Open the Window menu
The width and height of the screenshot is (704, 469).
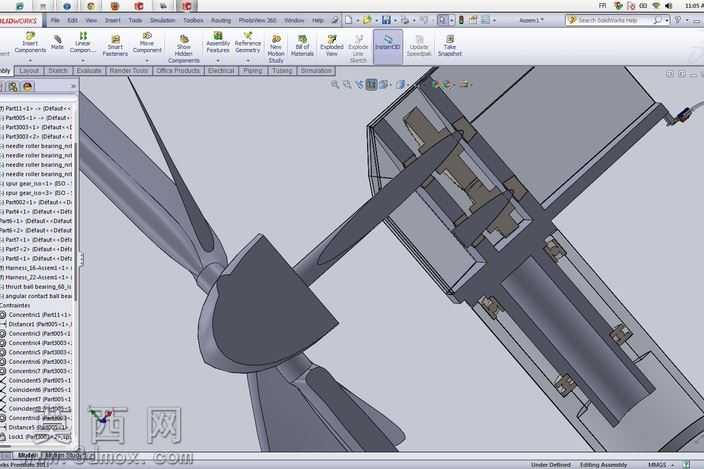point(294,20)
